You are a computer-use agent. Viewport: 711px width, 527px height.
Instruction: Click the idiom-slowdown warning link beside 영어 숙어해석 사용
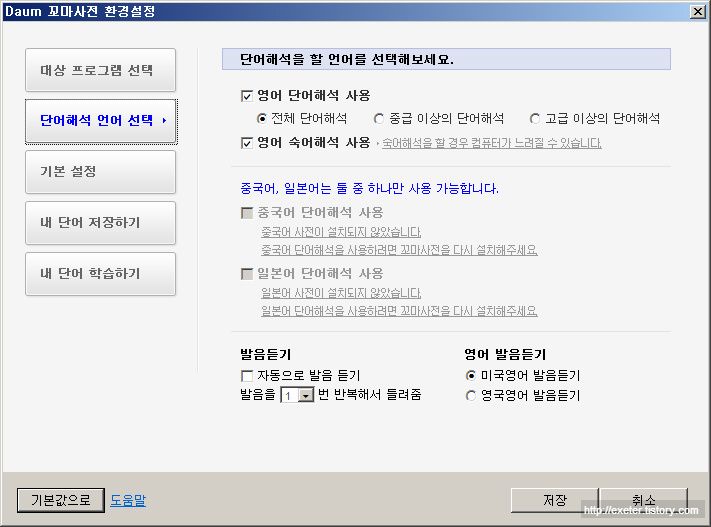click(x=492, y=143)
